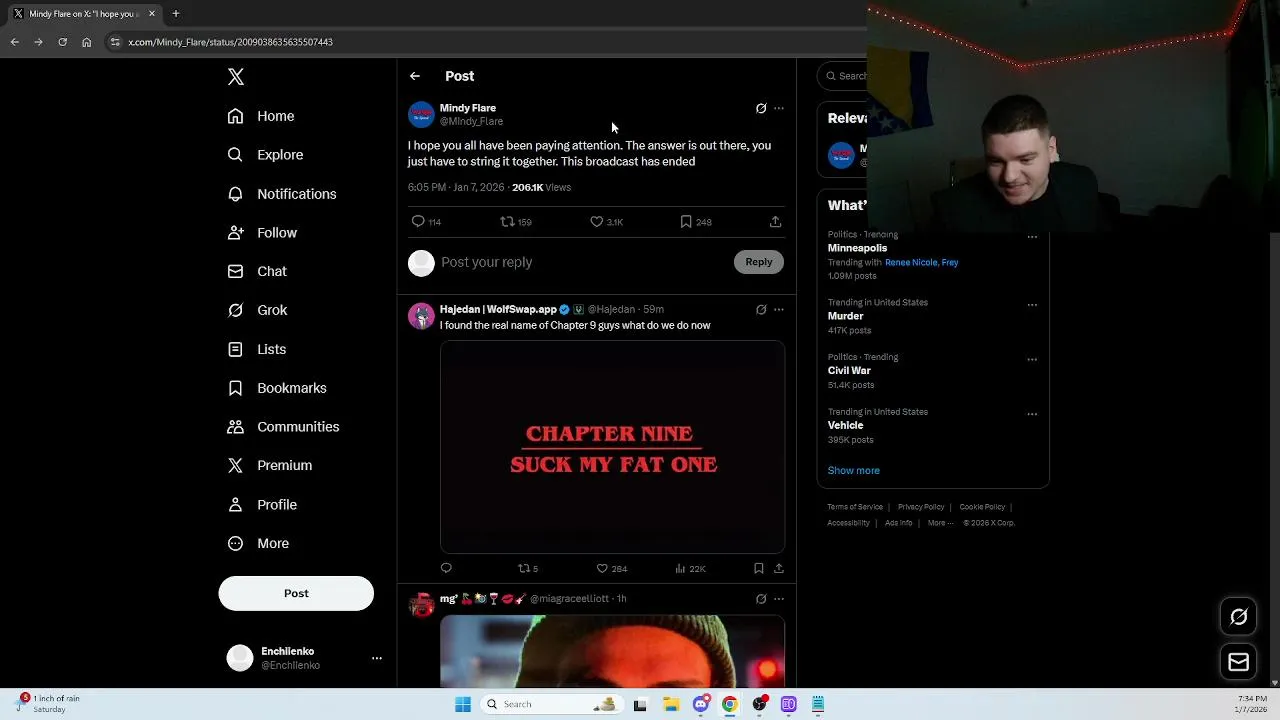Open File Explorer from taskbar

click(671, 704)
